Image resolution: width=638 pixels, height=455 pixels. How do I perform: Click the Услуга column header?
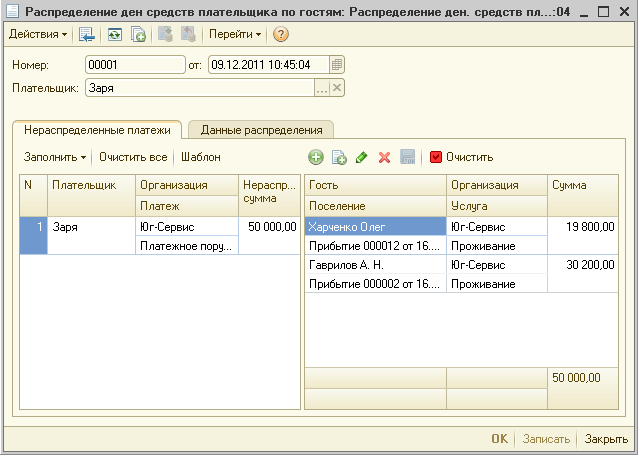(x=497, y=206)
